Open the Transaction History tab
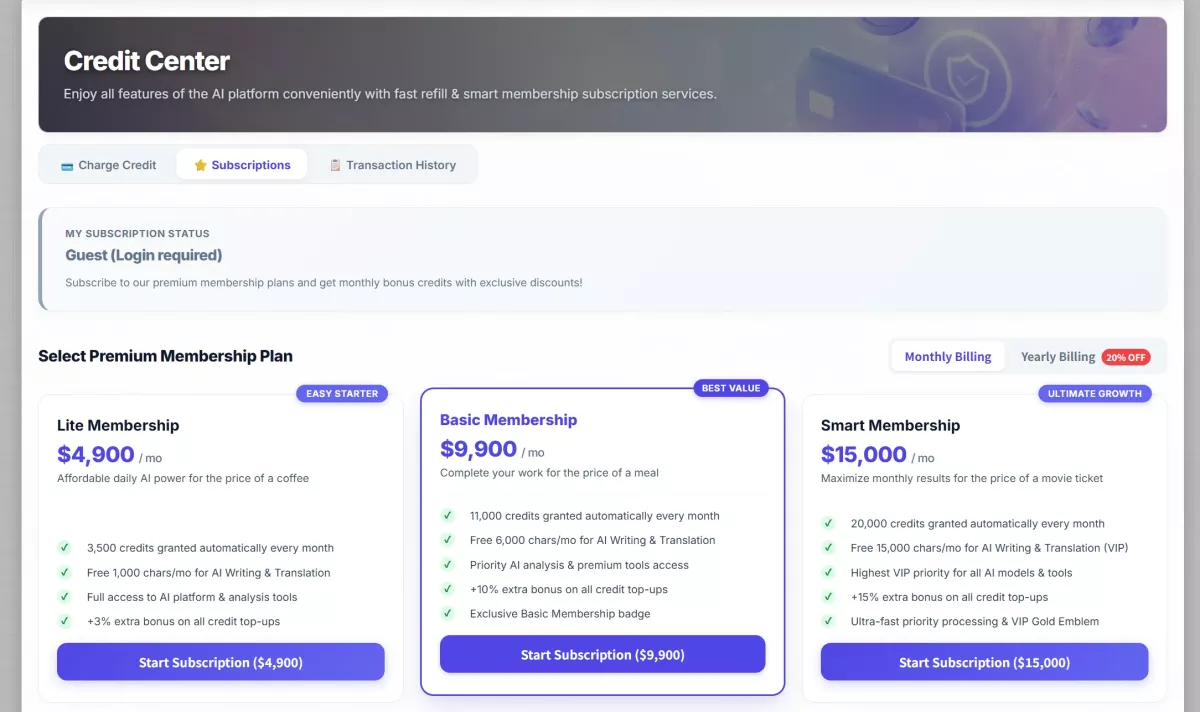 (393, 165)
